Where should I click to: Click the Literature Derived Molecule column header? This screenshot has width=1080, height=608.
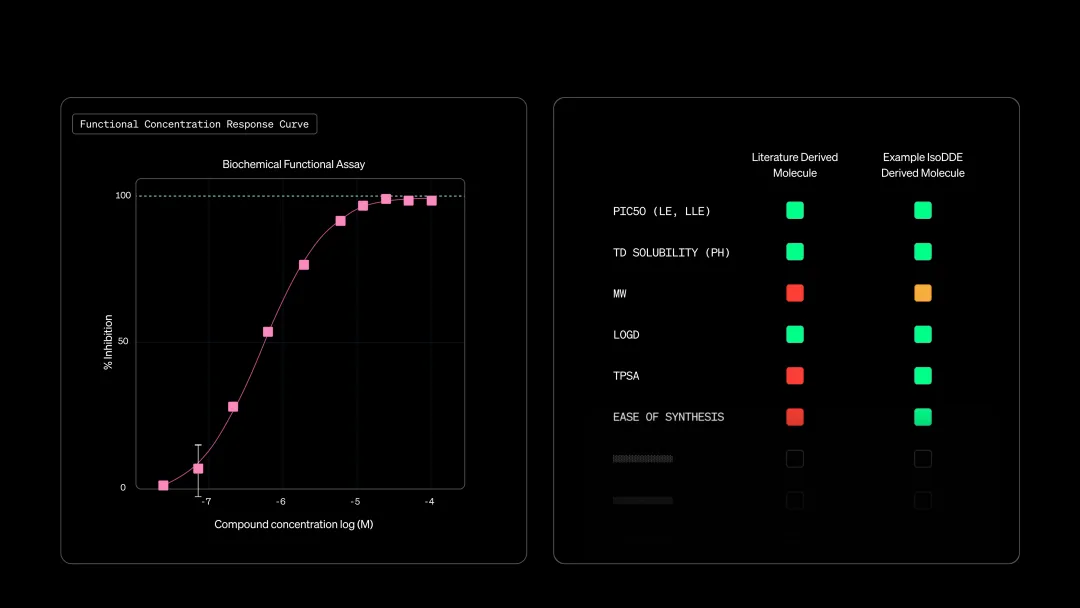(795, 165)
